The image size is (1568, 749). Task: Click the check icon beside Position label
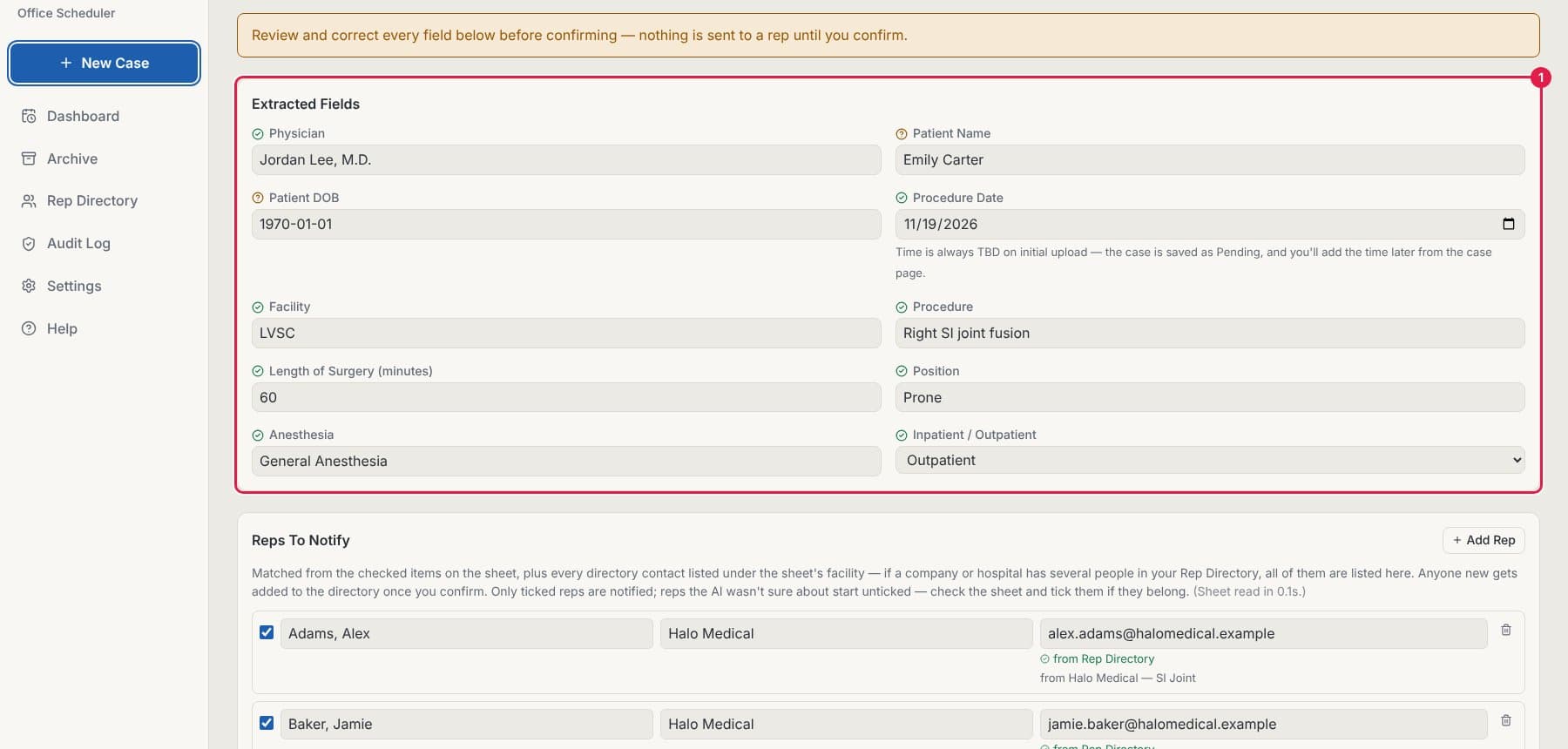pos(902,371)
